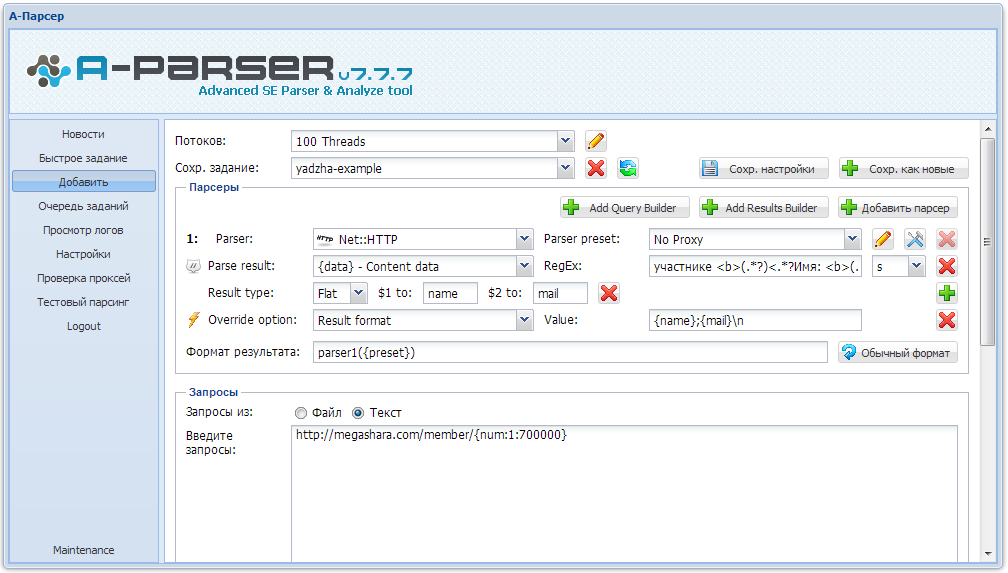Refresh saved task list icon

pyautogui.click(x=628, y=168)
